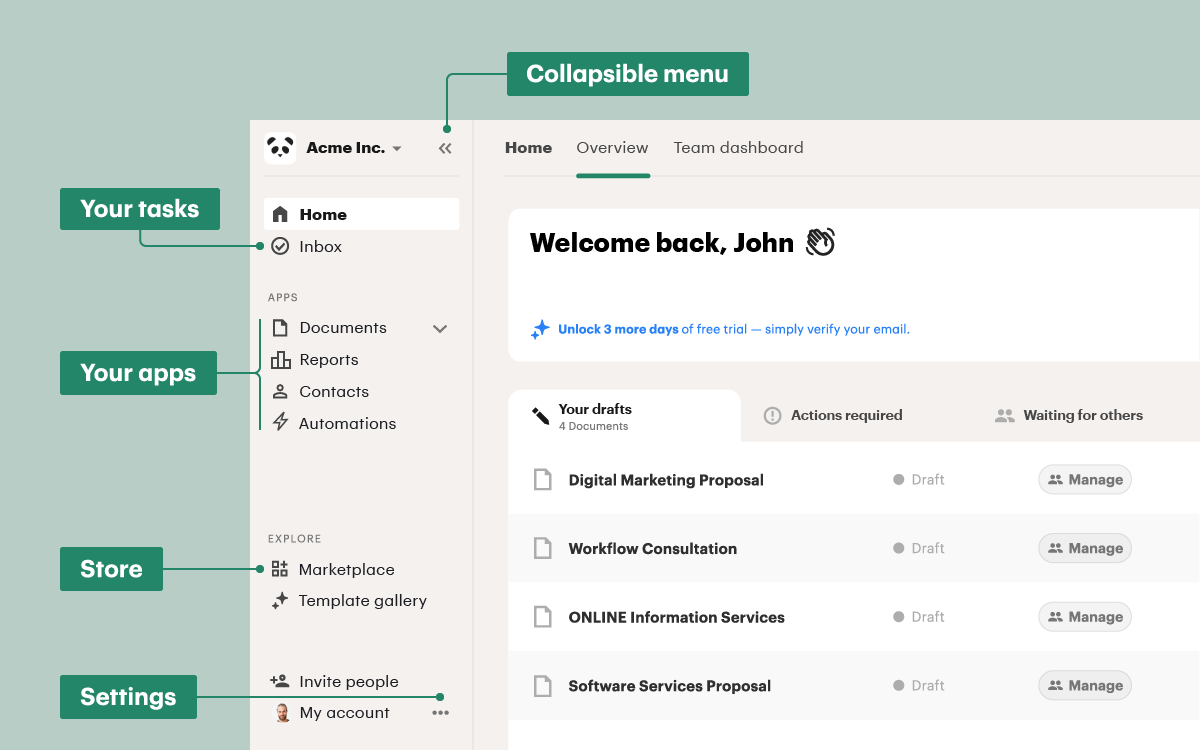Click My account in the sidebar
Image resolution: width=1200 pixels, height=750 pixels.
click(x=345, y=713)
